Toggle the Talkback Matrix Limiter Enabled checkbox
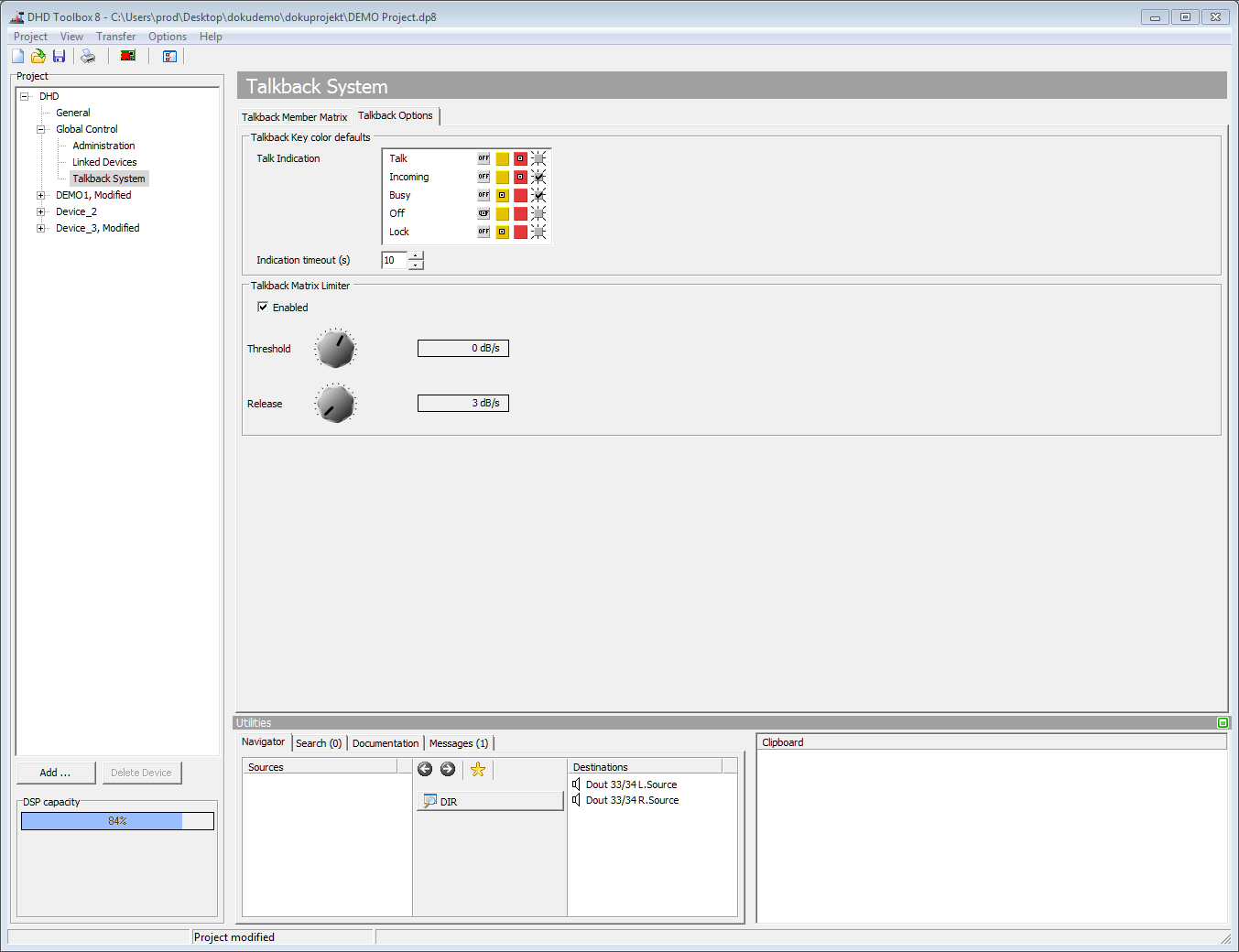The width and height of the screenshot is (1239, 952). [263, 307]
